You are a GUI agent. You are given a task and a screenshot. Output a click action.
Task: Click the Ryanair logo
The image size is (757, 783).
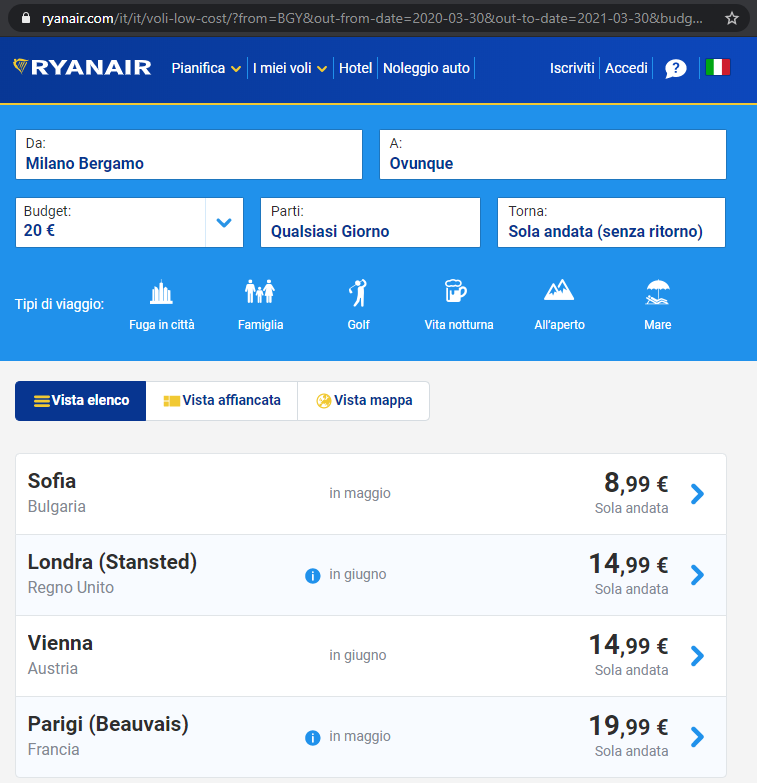[82, 67]
